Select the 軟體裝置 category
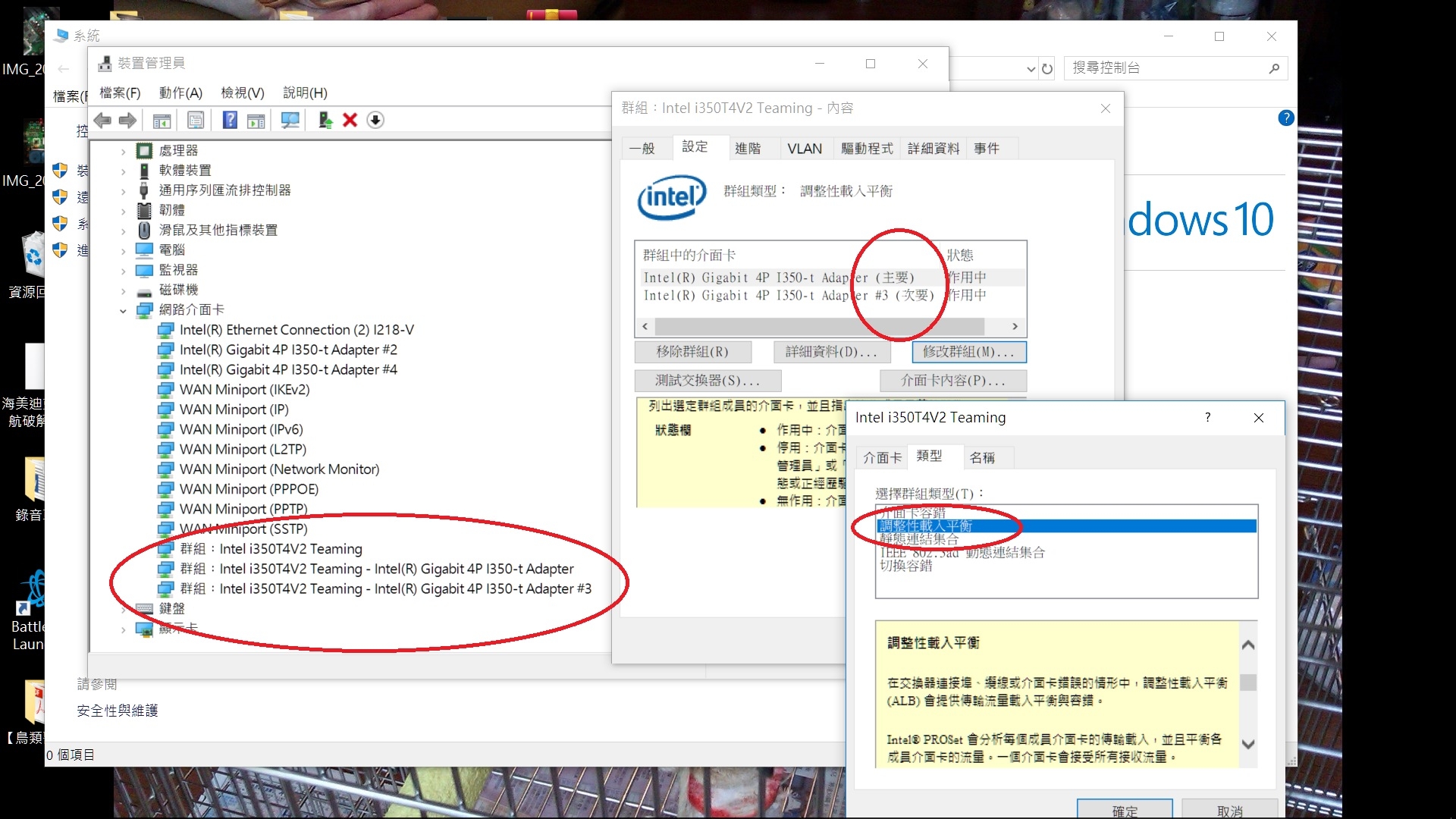1456x819 pixels. tap(185, 171)
